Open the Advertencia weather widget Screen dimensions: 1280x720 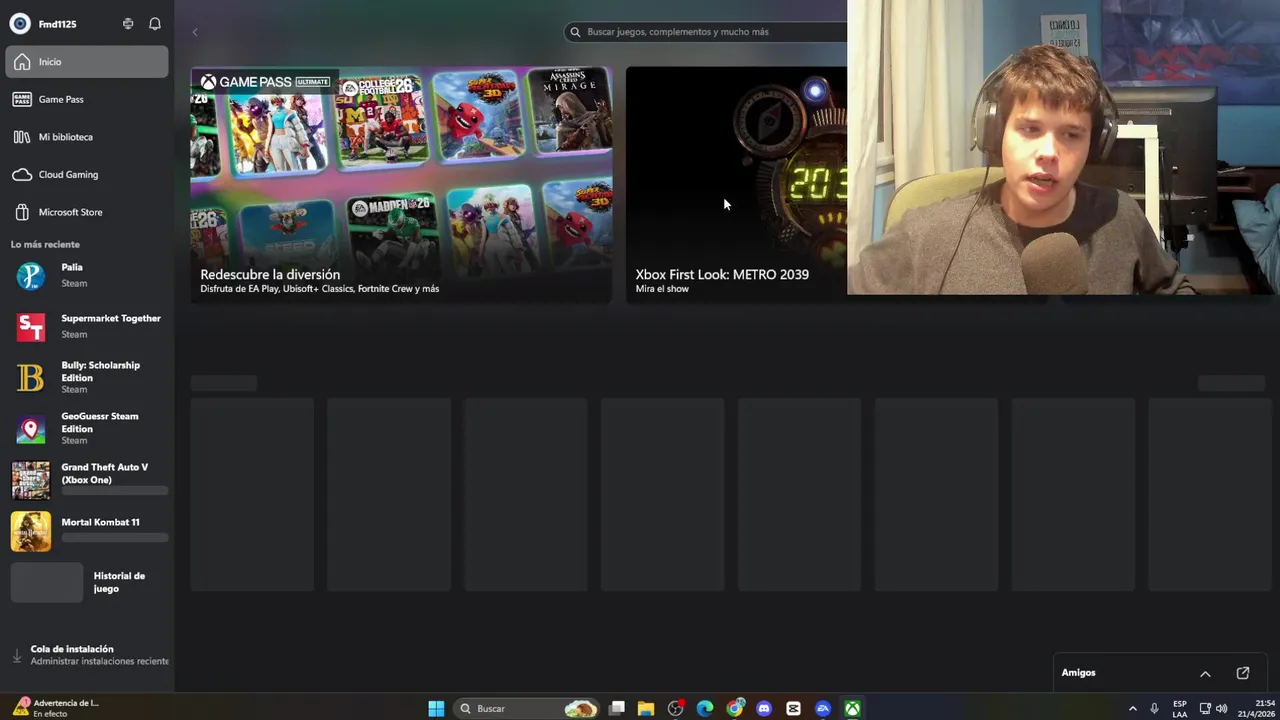point(56,708)
